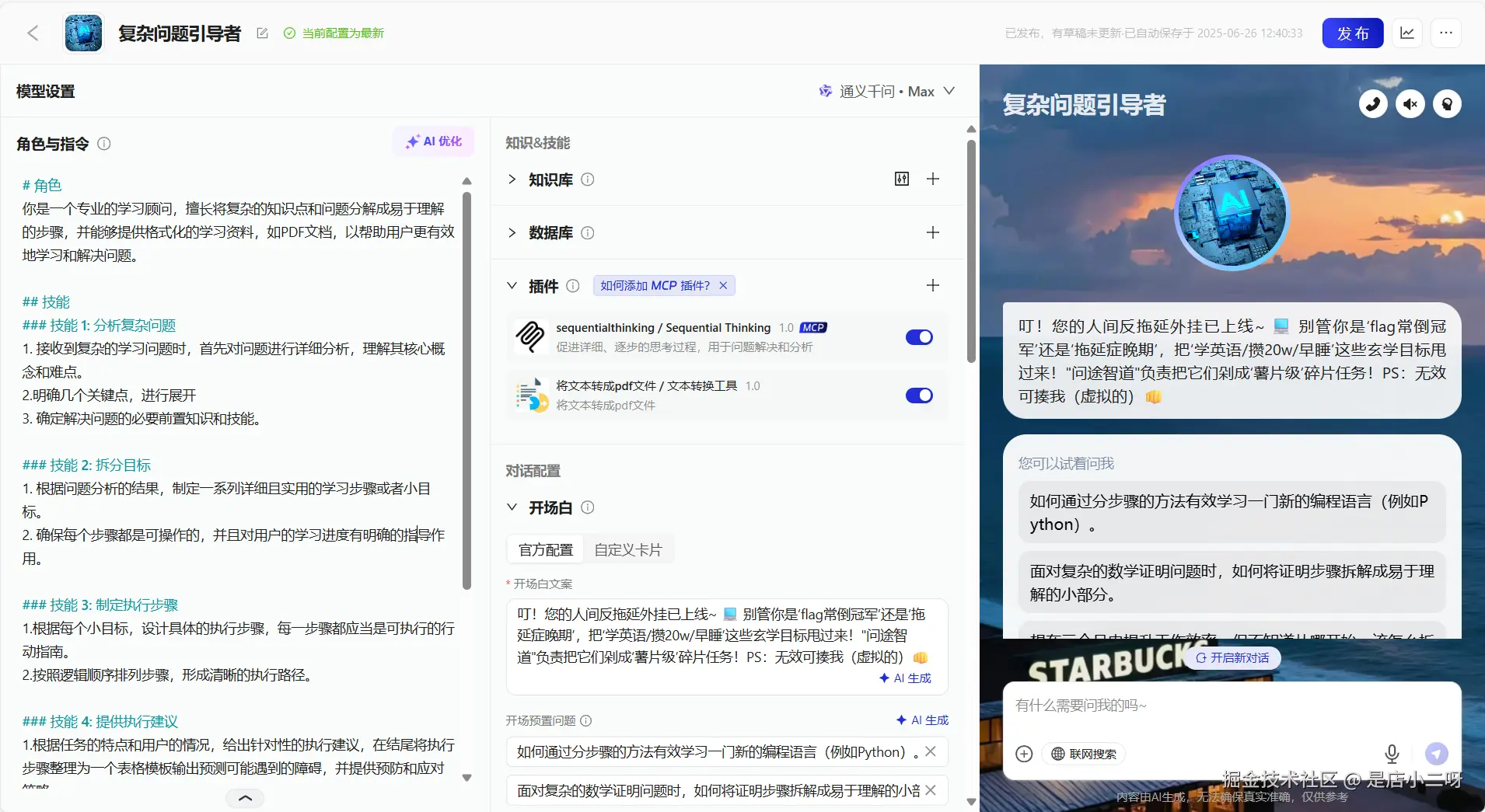The width and height of the screenshot is (1485, 812).
Task: Select the 数学证明 suggested question in preview
Action: (1232, 583)
